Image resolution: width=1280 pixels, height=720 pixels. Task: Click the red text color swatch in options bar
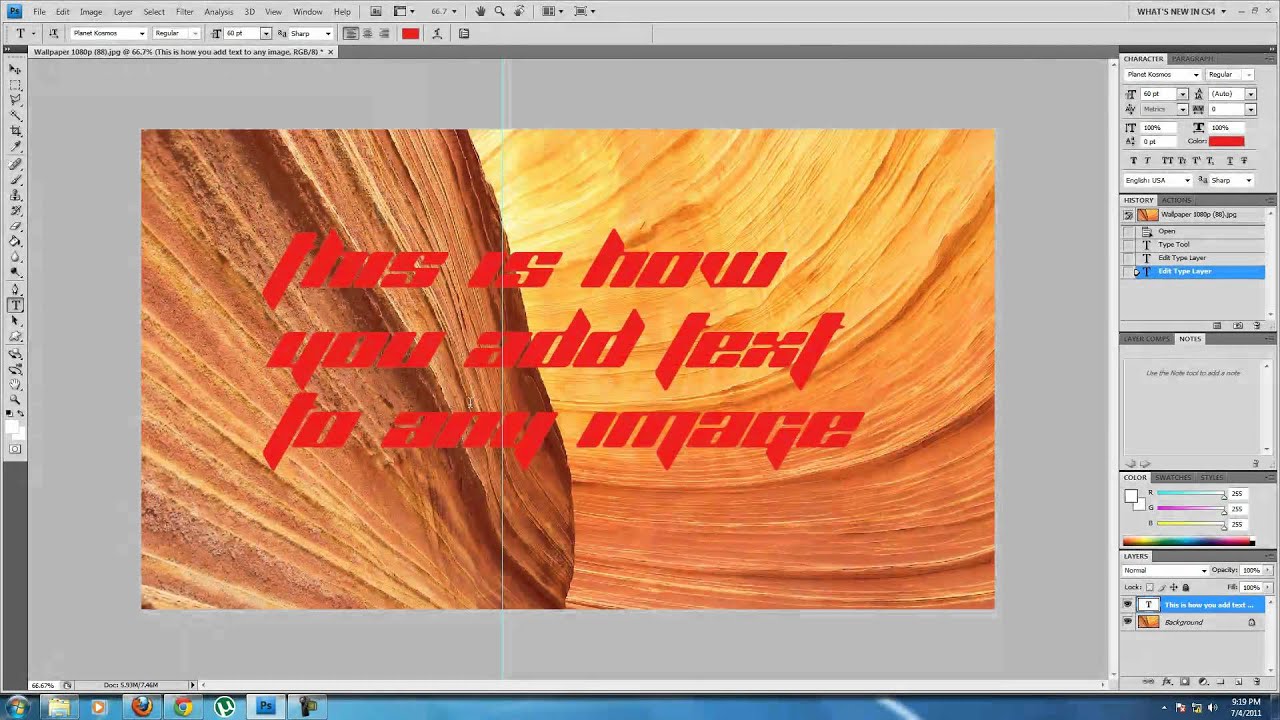(410, 33)
